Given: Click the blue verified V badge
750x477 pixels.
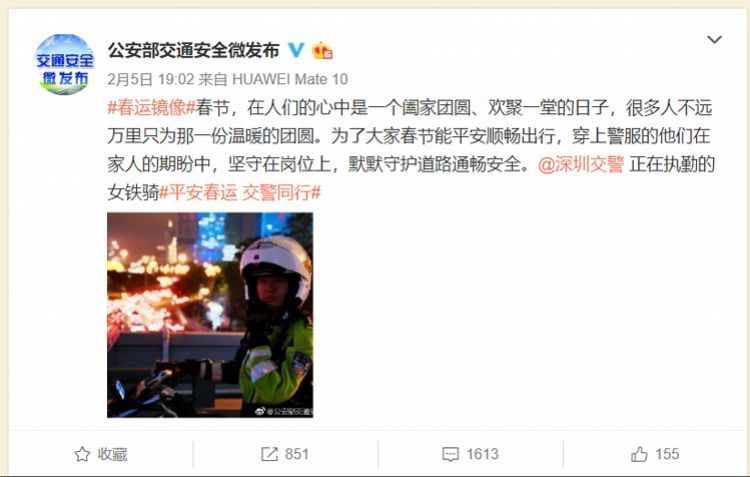Looking at the screenshot, I should coord(296,50).
